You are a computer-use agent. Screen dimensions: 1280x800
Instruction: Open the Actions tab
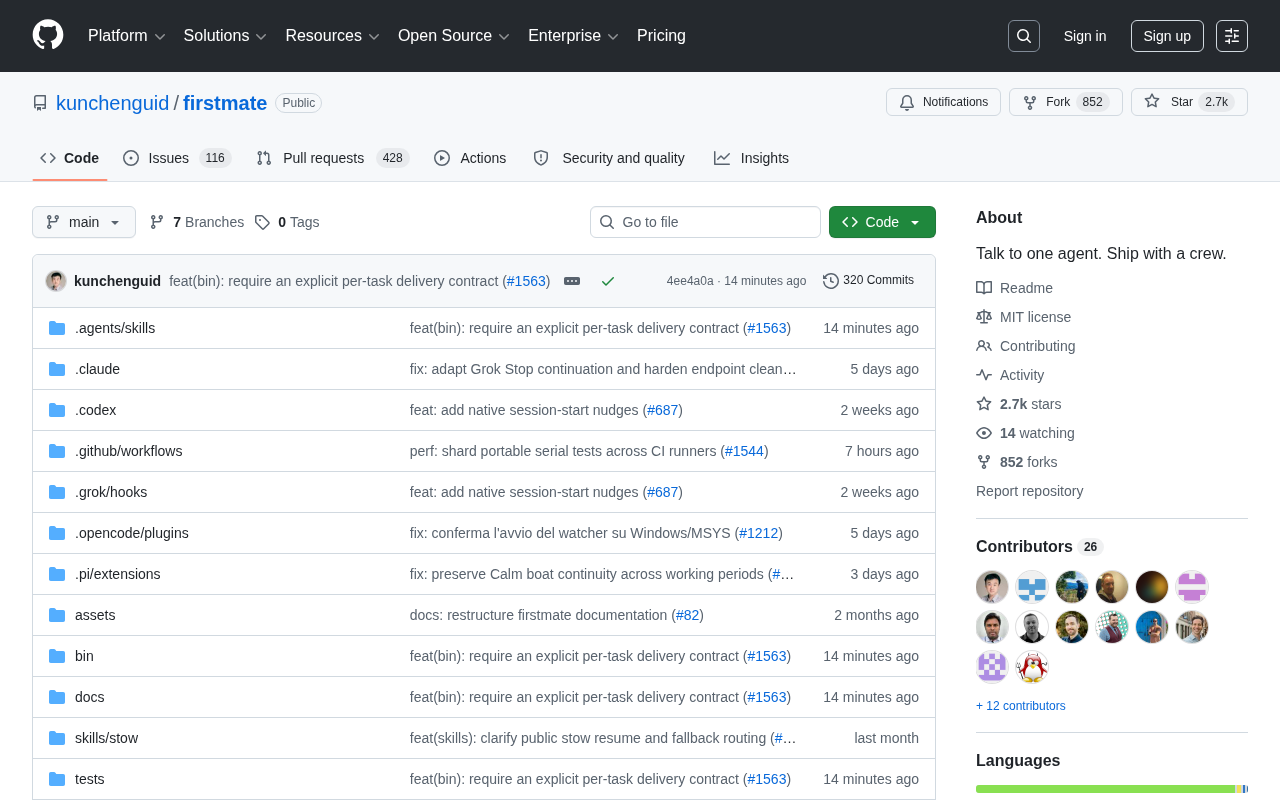tap(470, 158)
